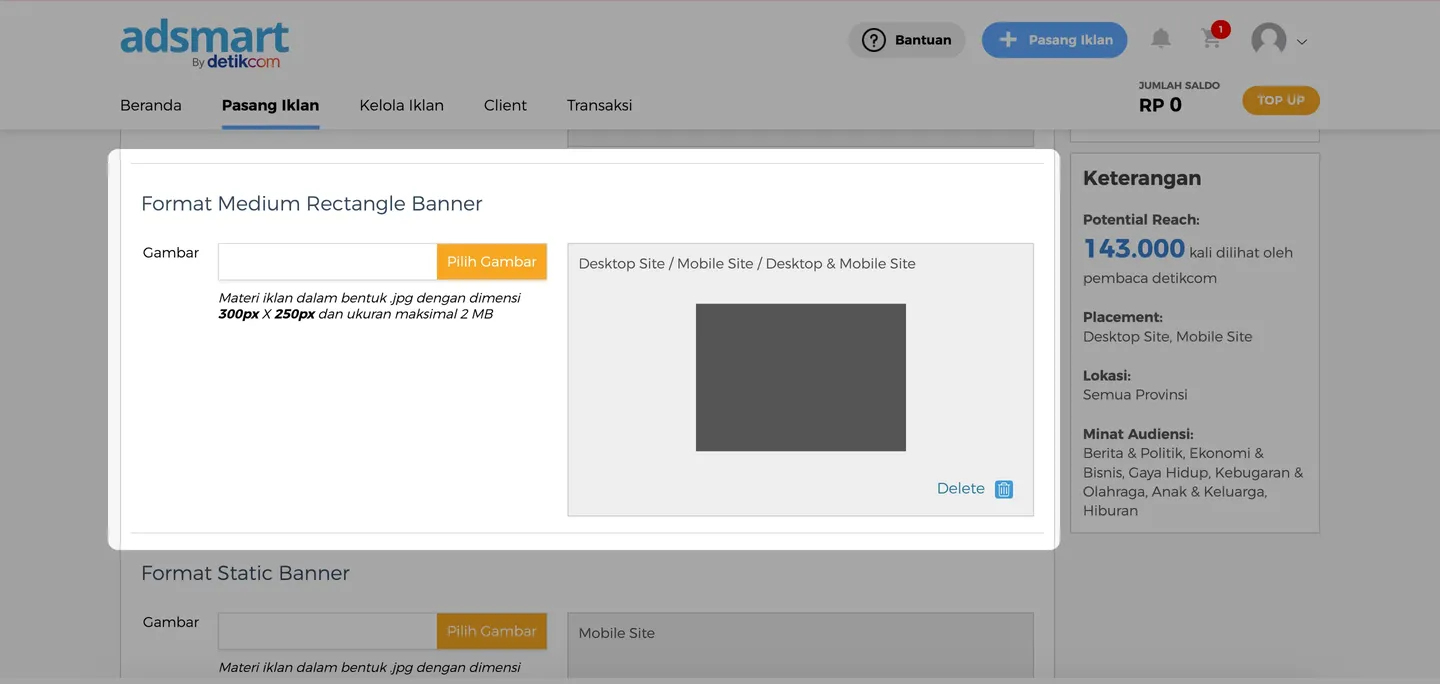Screen dimensions: 1440x684
Task: Open the notification bell icon
Action: pos(1160,39)
